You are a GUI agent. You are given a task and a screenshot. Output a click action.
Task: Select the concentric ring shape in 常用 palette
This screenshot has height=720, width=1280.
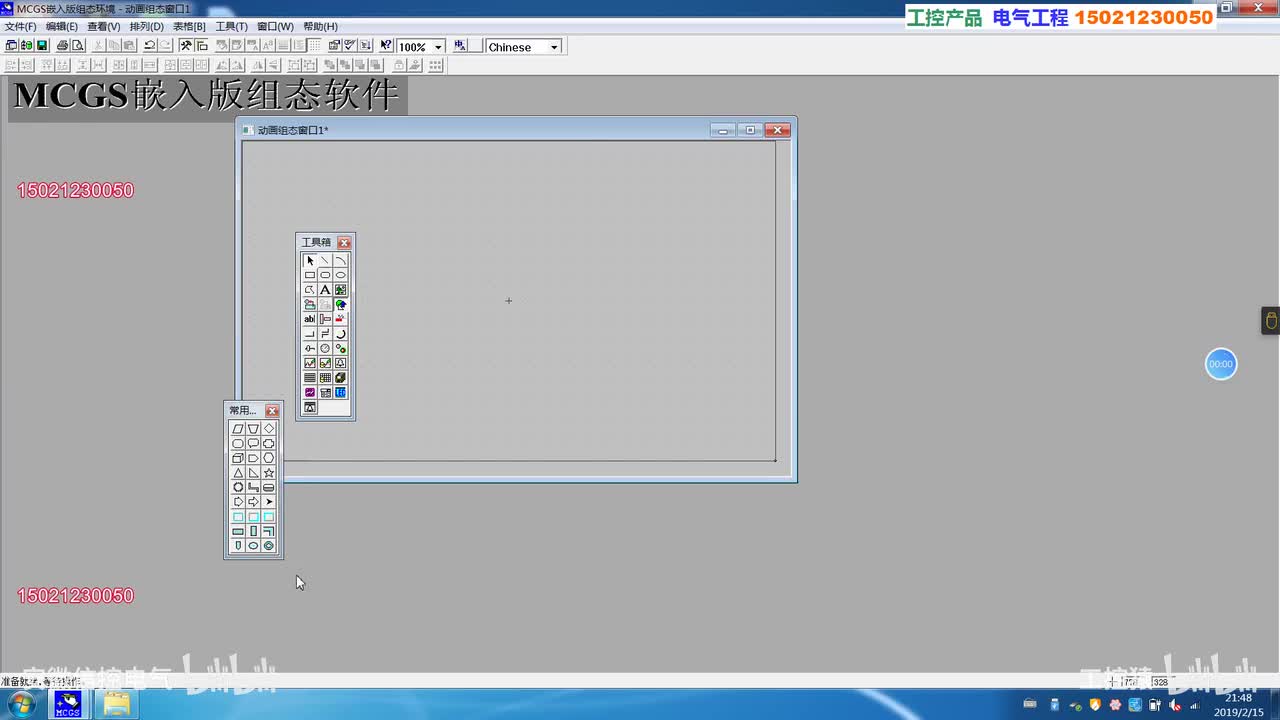click(269, 546)
